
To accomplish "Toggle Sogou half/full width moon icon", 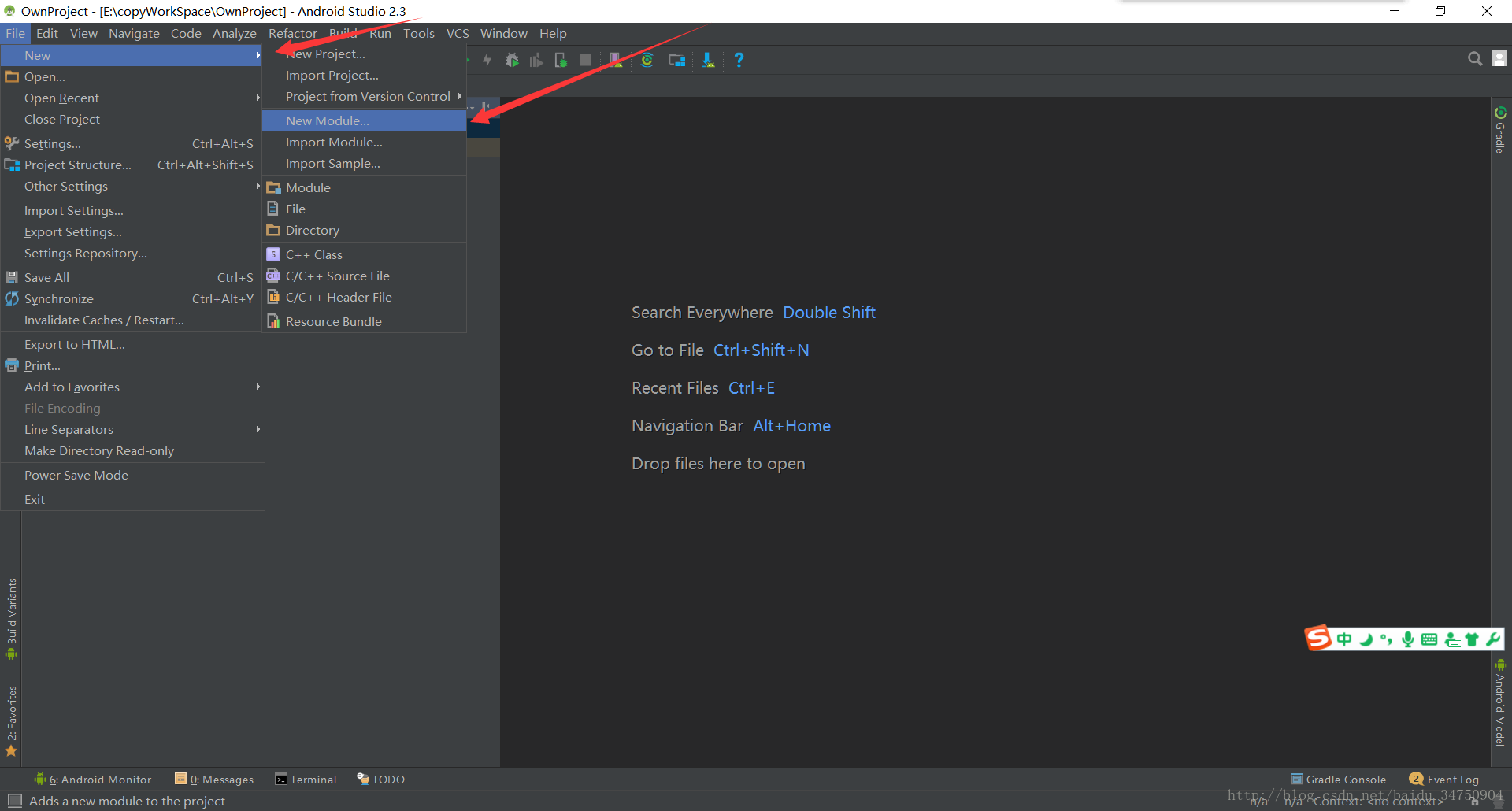I will coord(1366,639).
